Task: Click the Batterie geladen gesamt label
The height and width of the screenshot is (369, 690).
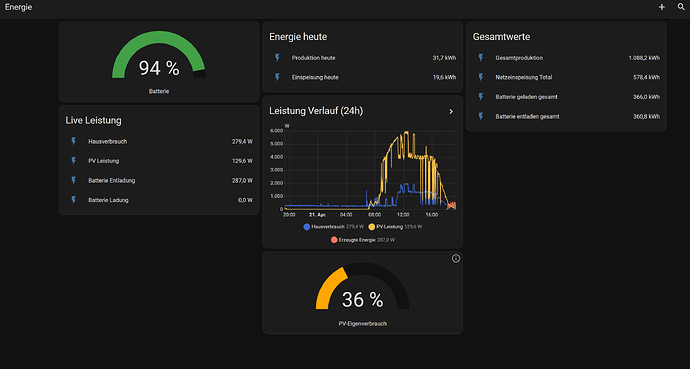Action: (x=526, y=97)
